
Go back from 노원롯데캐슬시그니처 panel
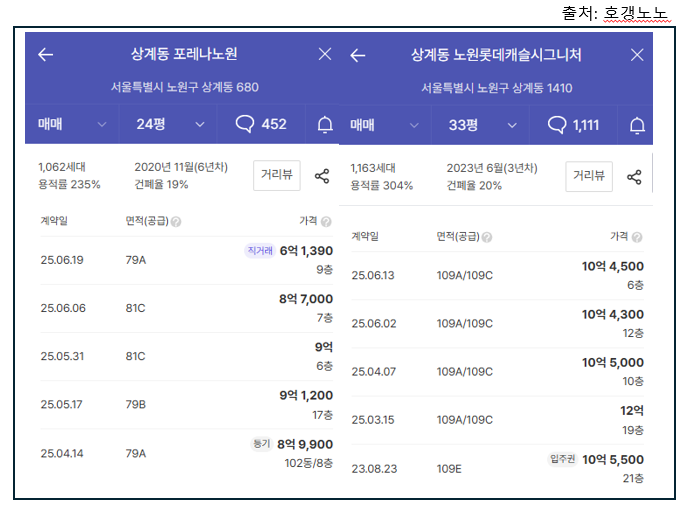tap(357, 56)
